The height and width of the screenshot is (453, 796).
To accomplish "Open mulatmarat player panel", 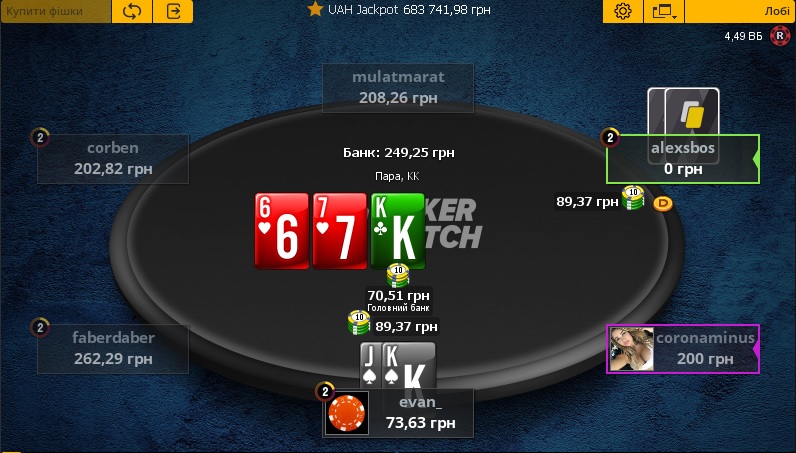I will coord(398,87).
